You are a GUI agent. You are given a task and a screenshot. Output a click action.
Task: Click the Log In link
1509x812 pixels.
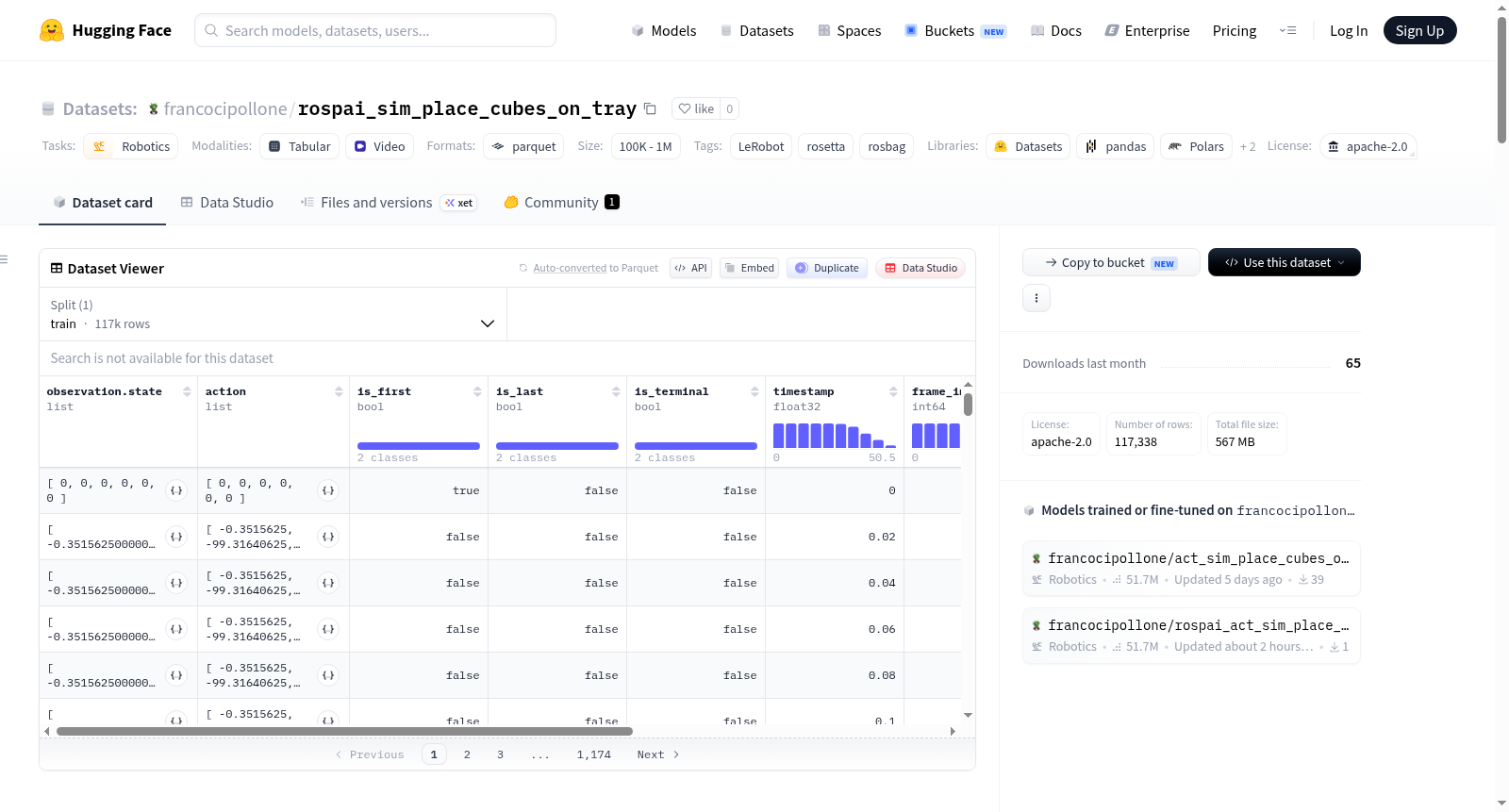click(x=1349, y=31)
